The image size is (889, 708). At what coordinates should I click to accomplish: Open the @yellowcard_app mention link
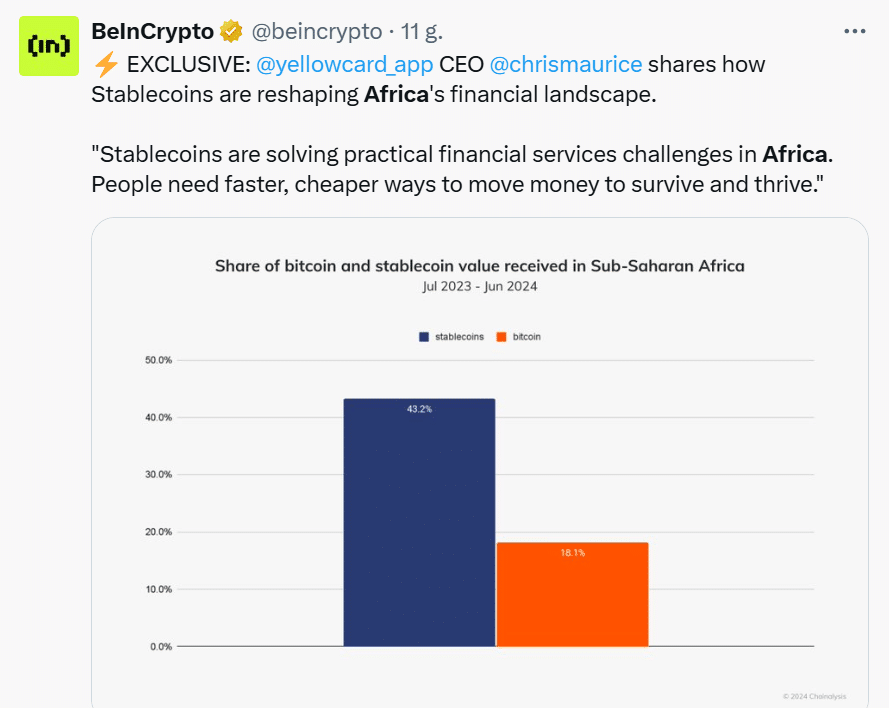pos(345,65)
